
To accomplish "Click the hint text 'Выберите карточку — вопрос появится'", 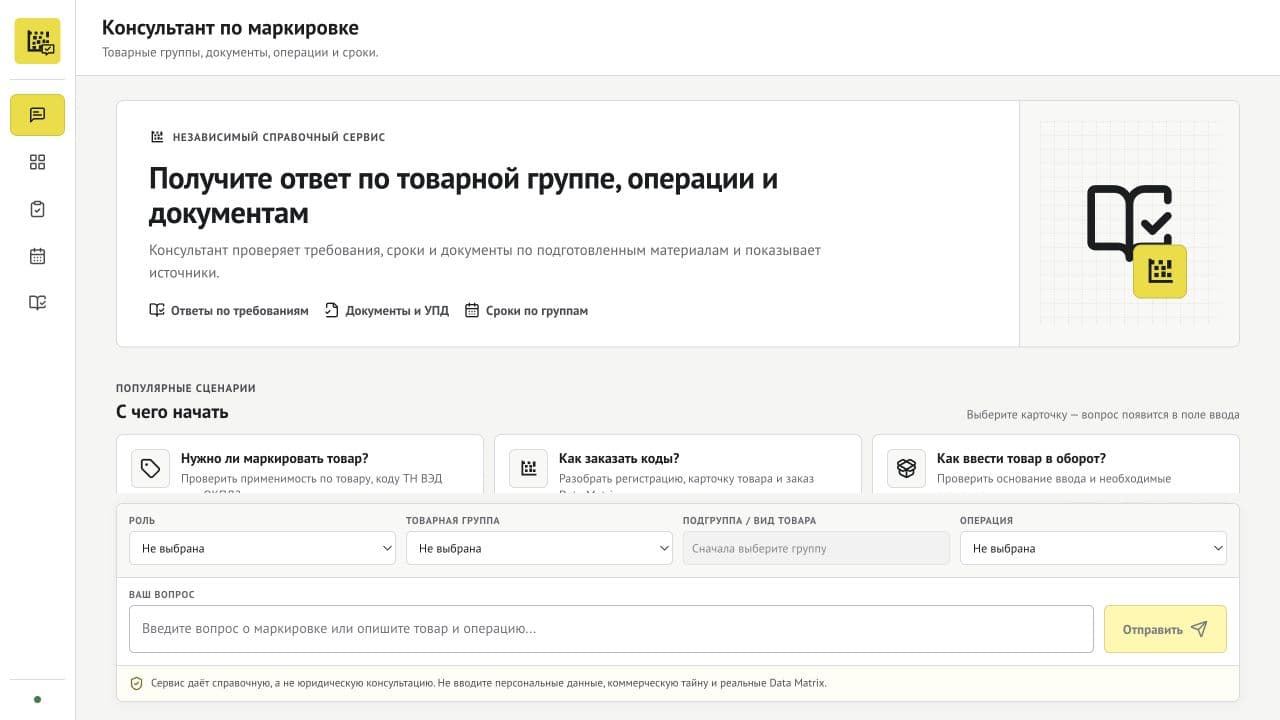I will tap(1103, 415).
